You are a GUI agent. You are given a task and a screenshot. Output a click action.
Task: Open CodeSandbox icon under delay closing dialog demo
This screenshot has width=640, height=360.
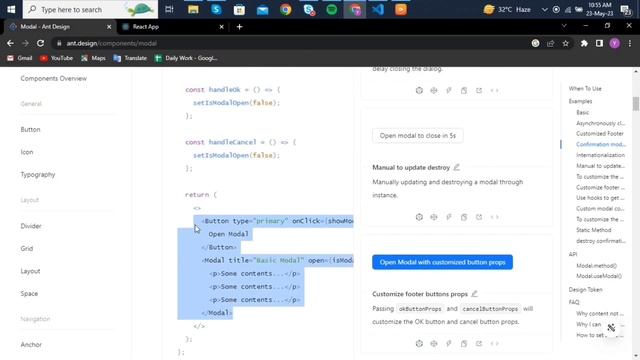point(419,91)
